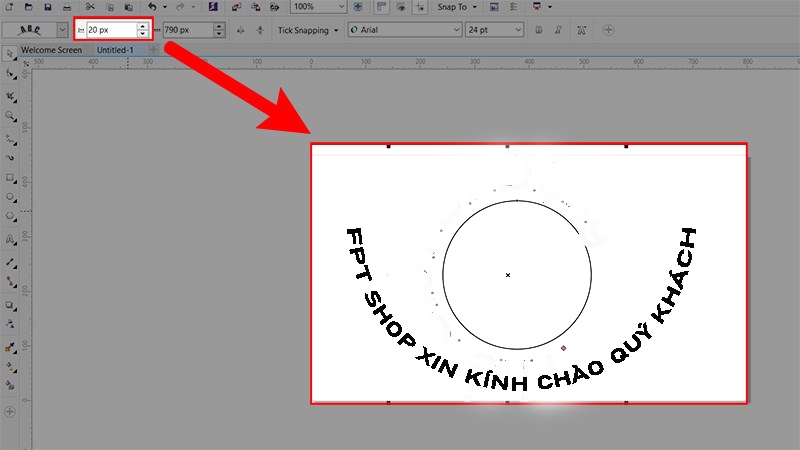The width and height of the screenshot is (800, 450).
Task: Click the Export icon
Action: pyautogui.click(x=256, y=7)
